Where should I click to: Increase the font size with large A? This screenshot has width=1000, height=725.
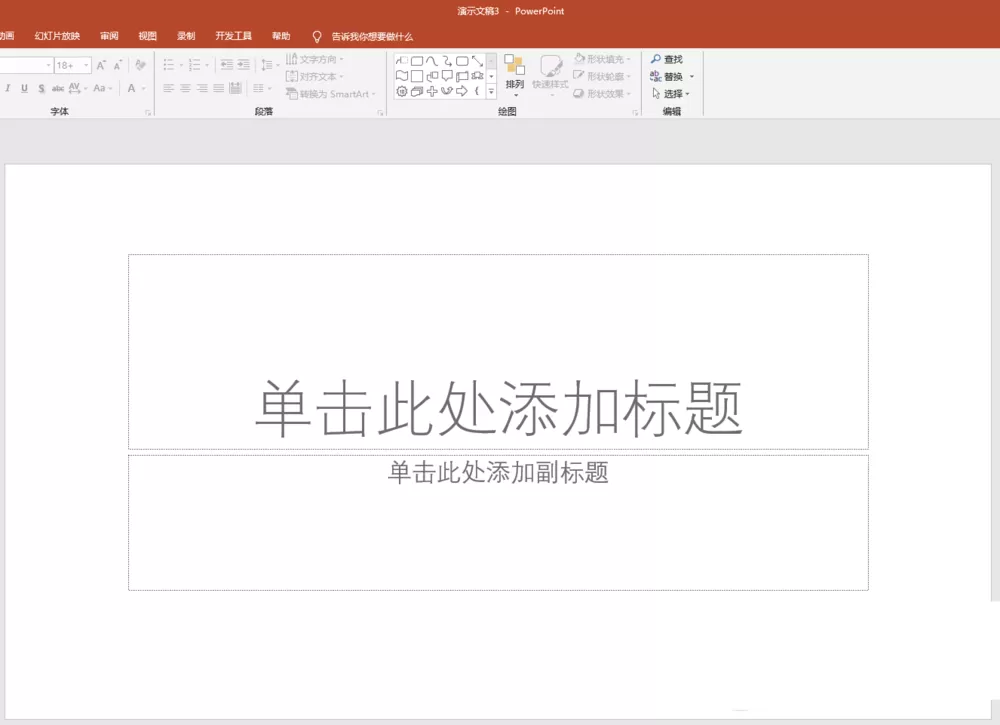[x=101, y=65]
